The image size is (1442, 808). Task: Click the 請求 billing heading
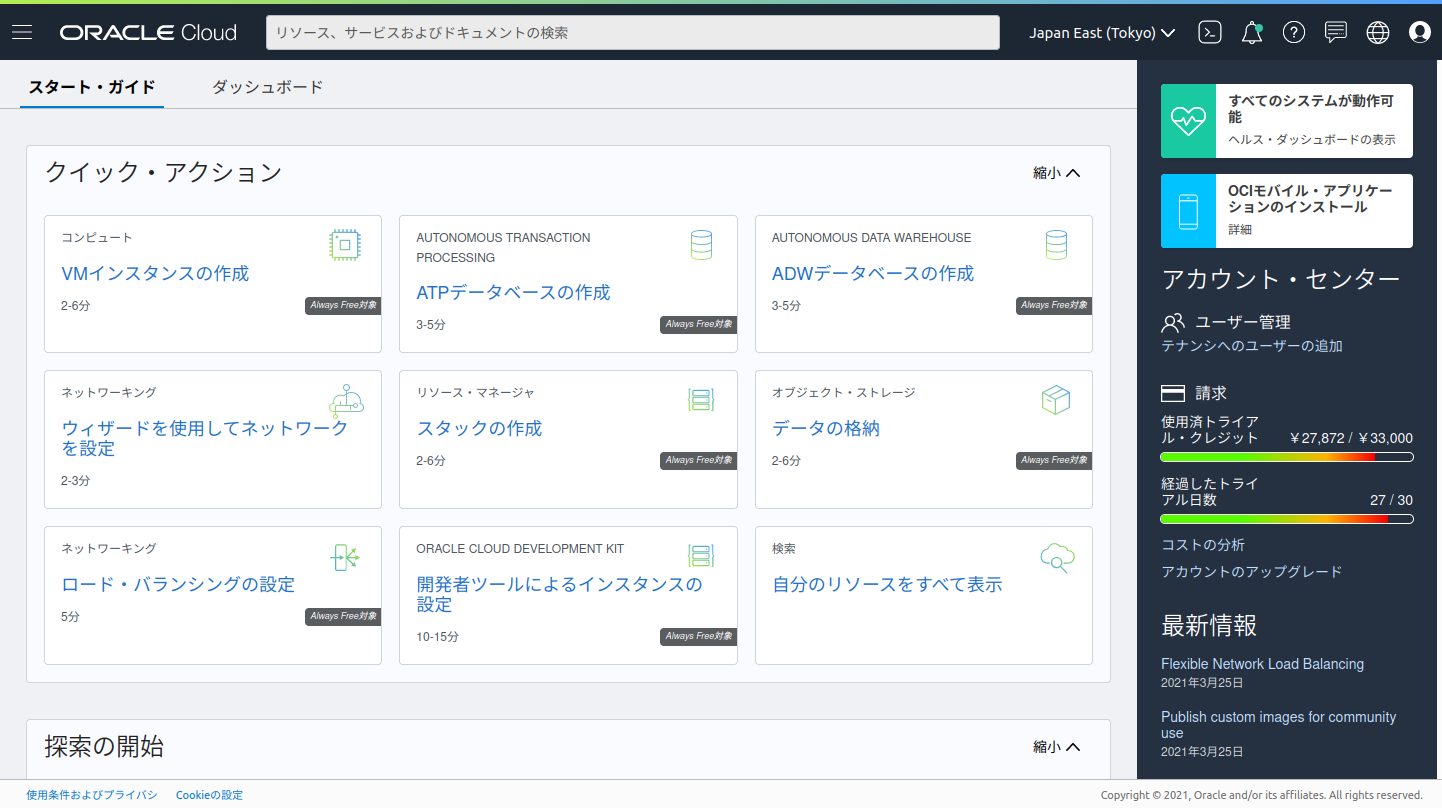click(1211, 393)
